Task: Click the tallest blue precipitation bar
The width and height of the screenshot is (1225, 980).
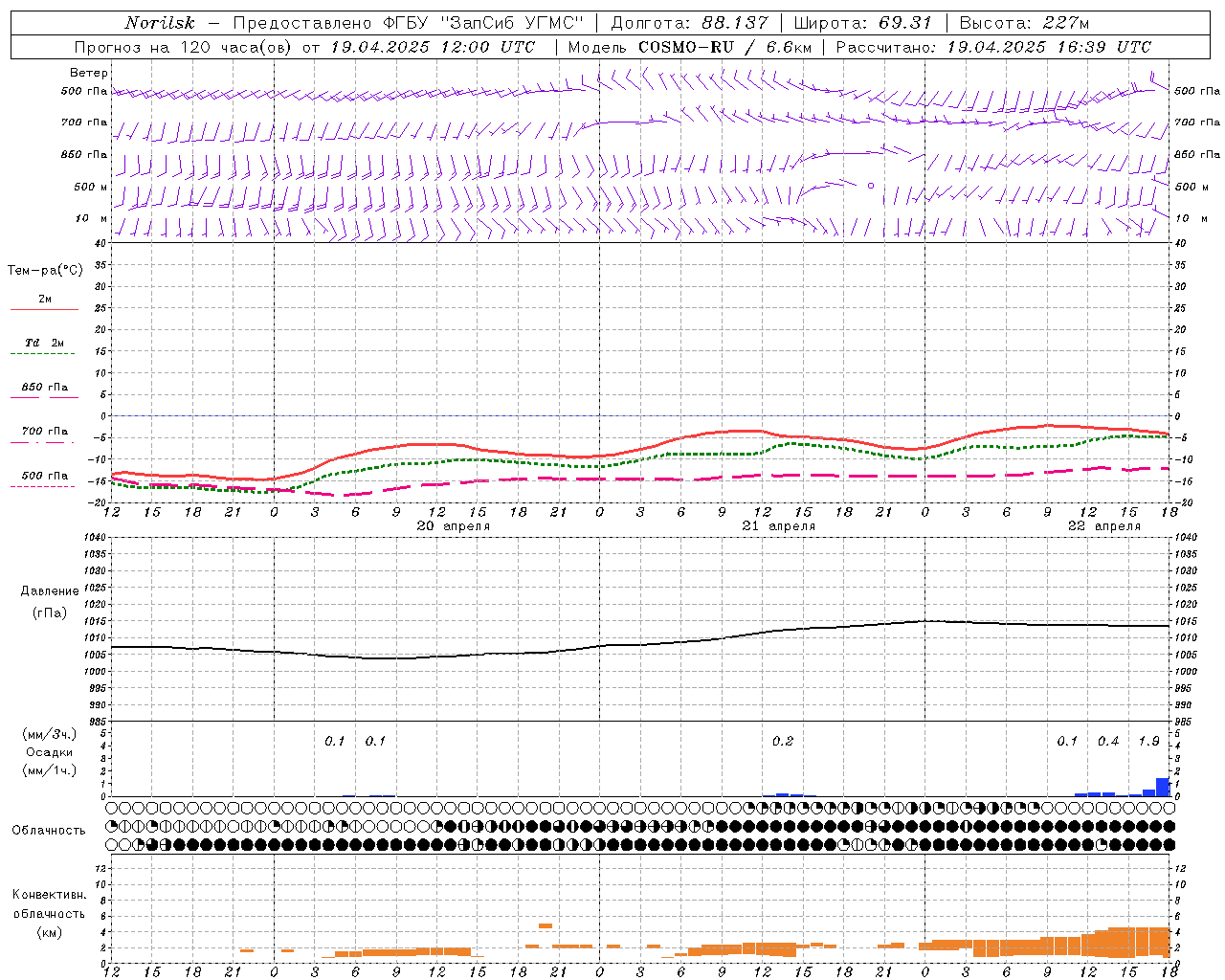Action: coord(1163,787)
